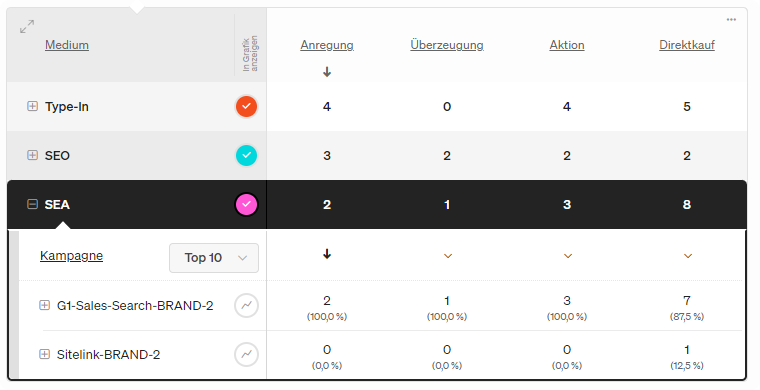Click the Medium column header
The height and width of the screenshot is (390, 760).
pos(67,45)
